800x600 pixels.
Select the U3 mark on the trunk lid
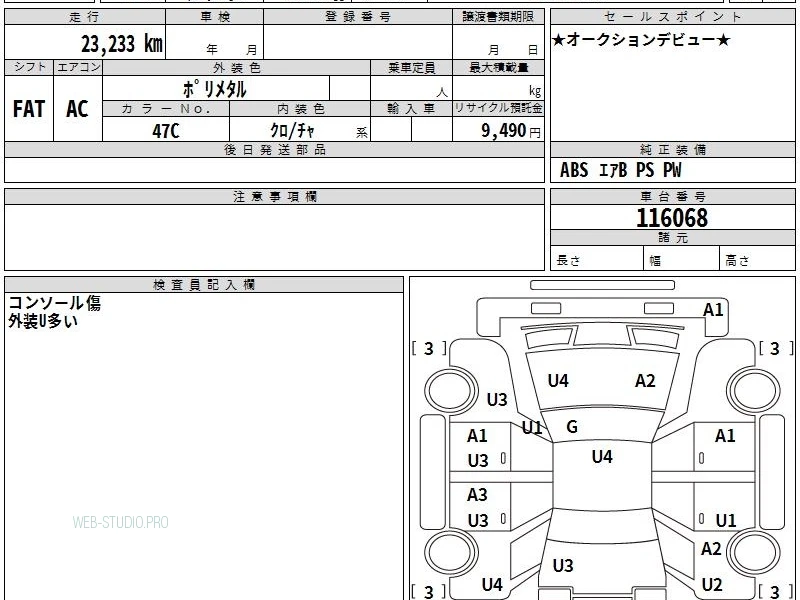(x=563, y=565)
